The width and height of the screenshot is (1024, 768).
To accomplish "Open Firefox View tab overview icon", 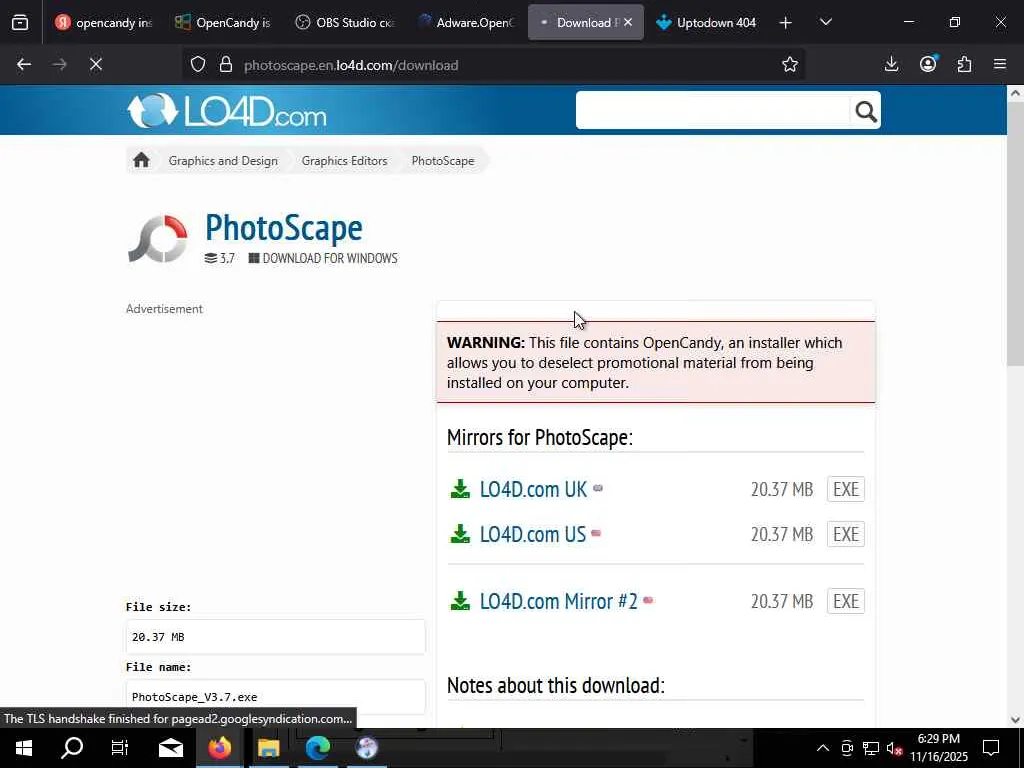I will click(x=20, y=23).
